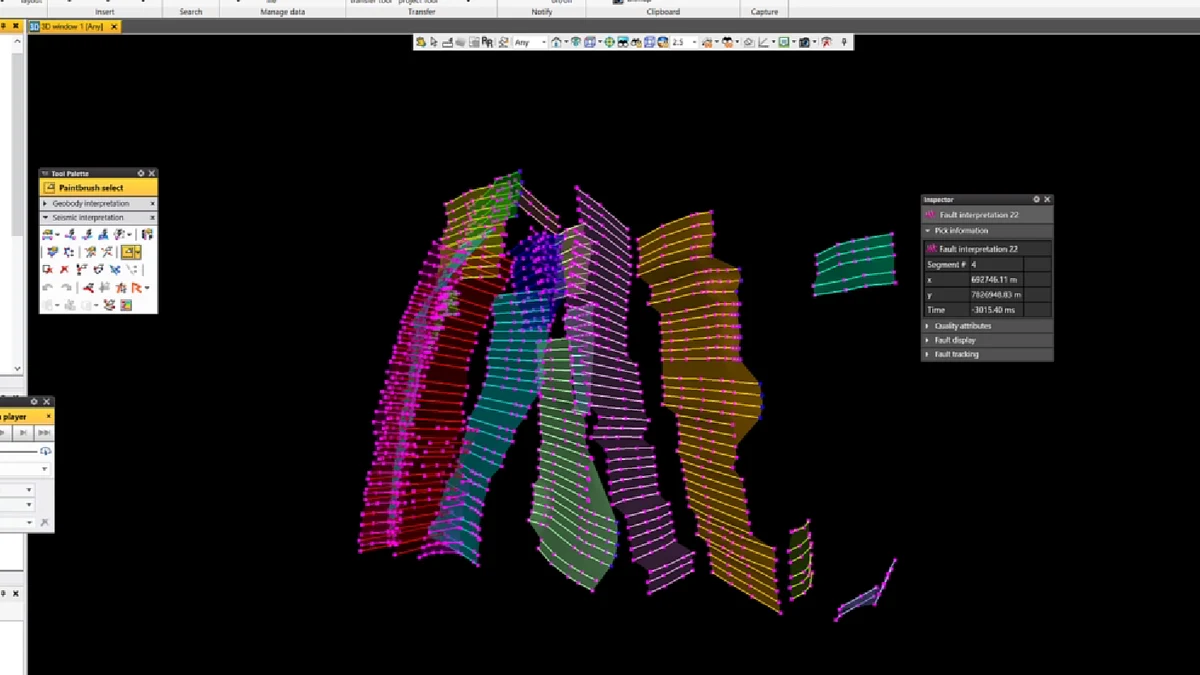
Task: Click Fault interpretation 22 row in pick table
Action: [x=988, y=249]
